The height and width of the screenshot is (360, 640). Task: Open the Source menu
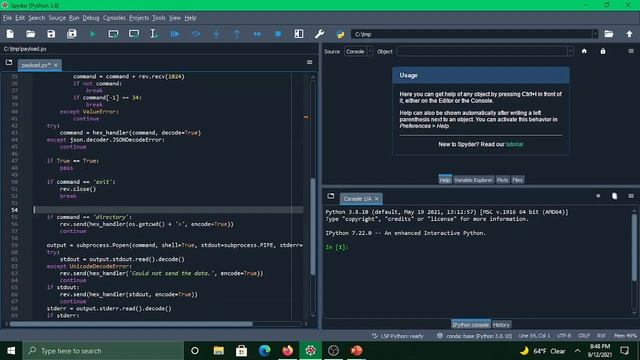(x=57, y=18)
